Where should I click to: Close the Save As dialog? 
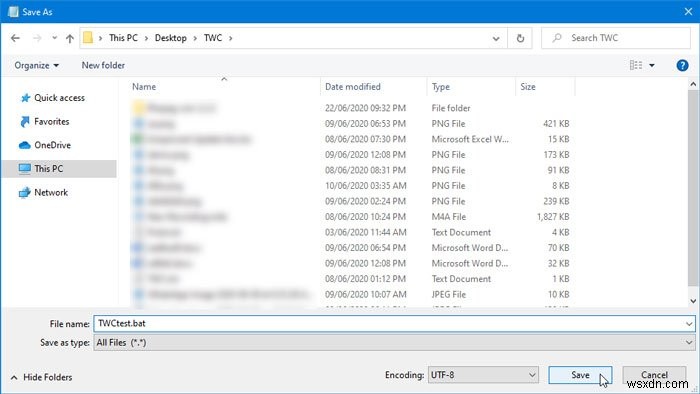[x=688, y=12]
